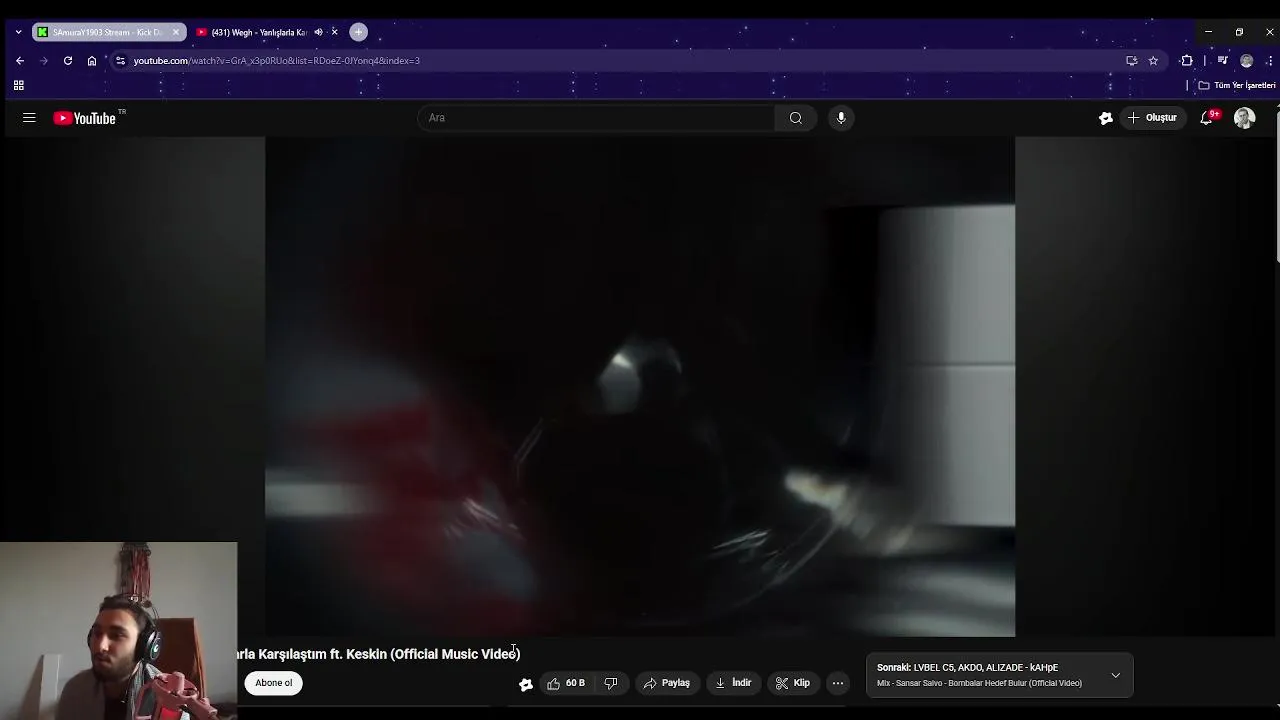Start voice search with the microphone icon

coord(841,118)
